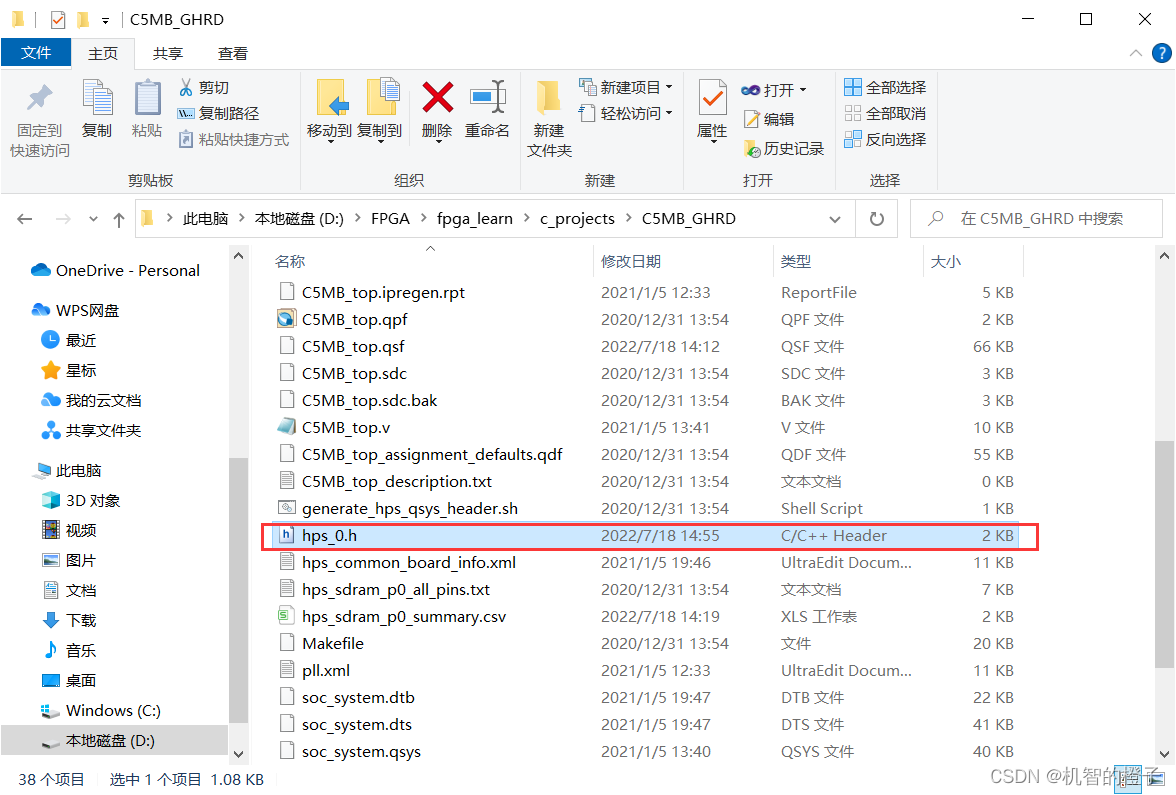Pin folder to Quick access
1176x795 pixels.
click(x=40, y=120)
